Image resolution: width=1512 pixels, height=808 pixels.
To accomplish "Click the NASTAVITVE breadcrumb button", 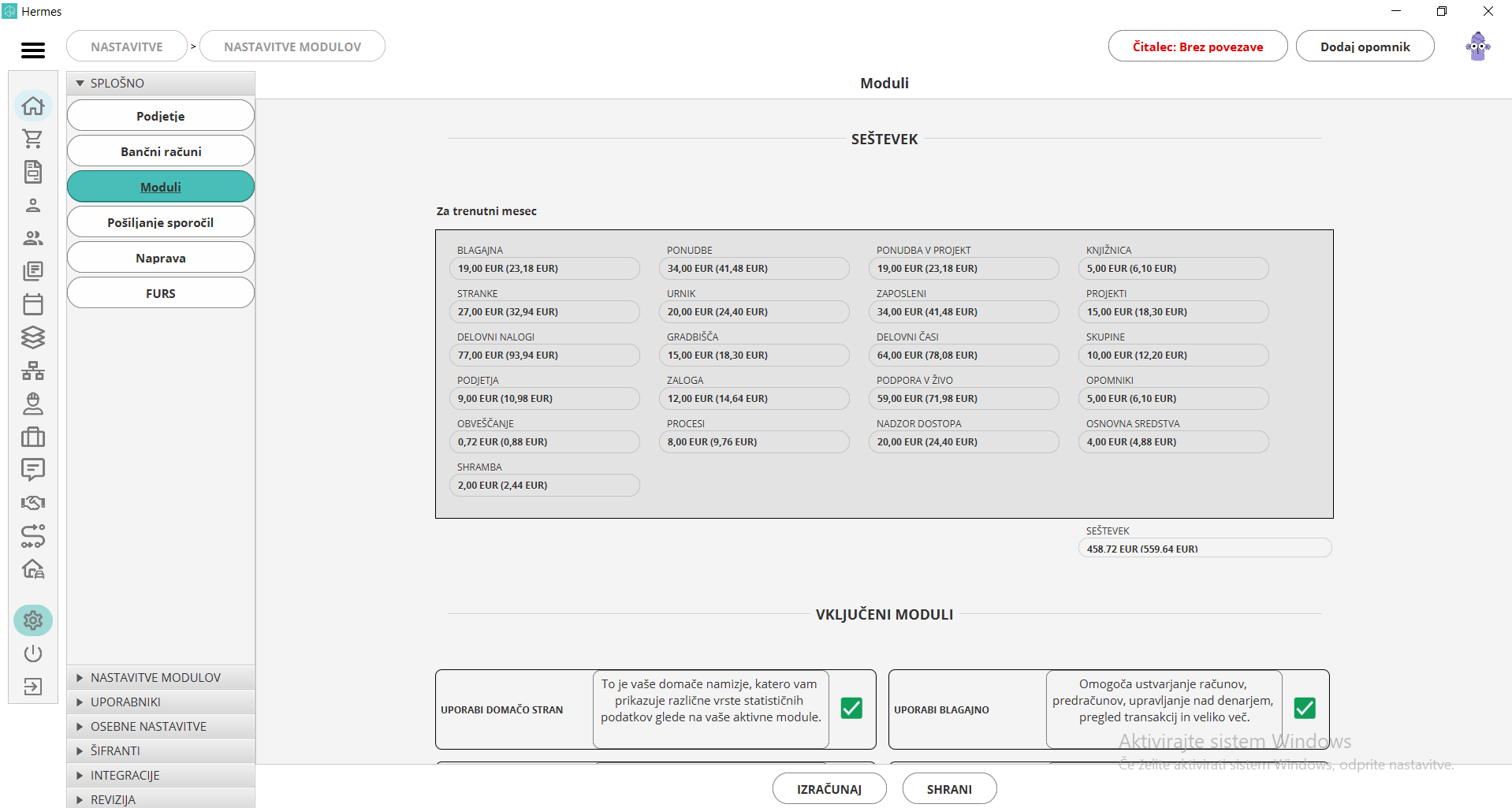I will 127,47.
